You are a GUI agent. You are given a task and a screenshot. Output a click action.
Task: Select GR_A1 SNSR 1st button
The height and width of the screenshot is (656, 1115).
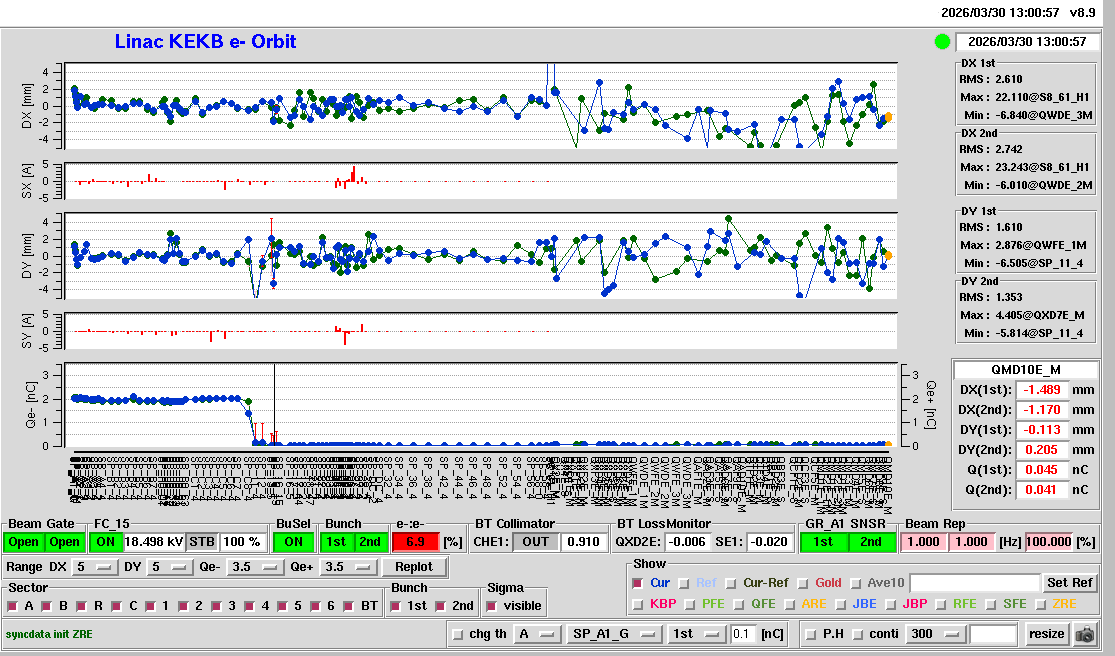tap(823, 542)
